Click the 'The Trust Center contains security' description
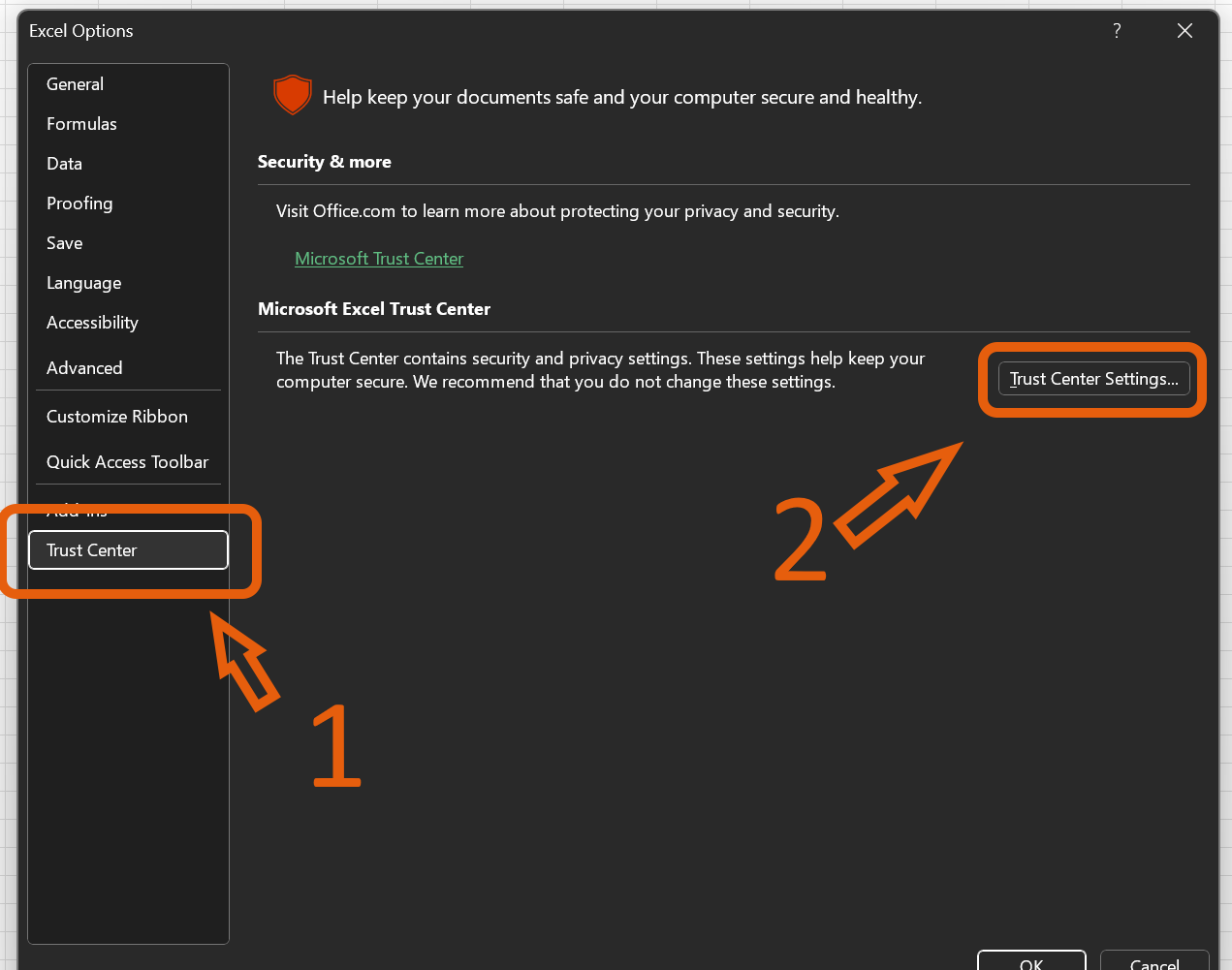The image size is (1232, 970). coord(601,370)
